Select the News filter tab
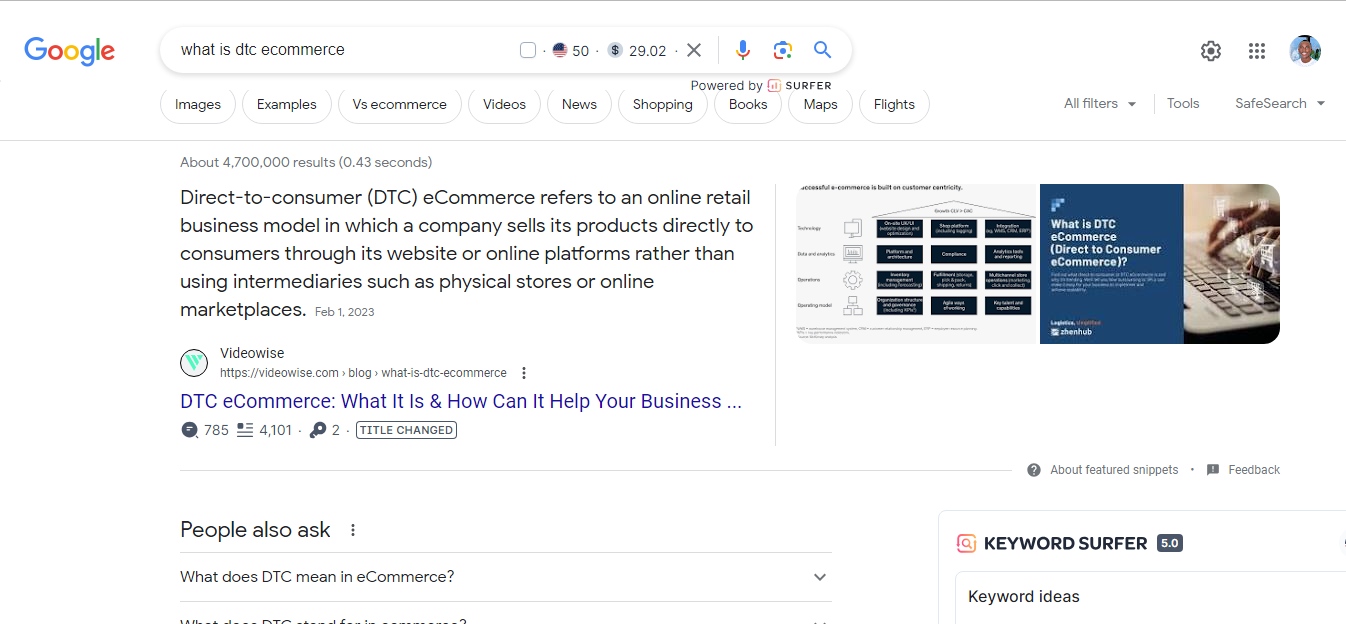 [579, 105]
